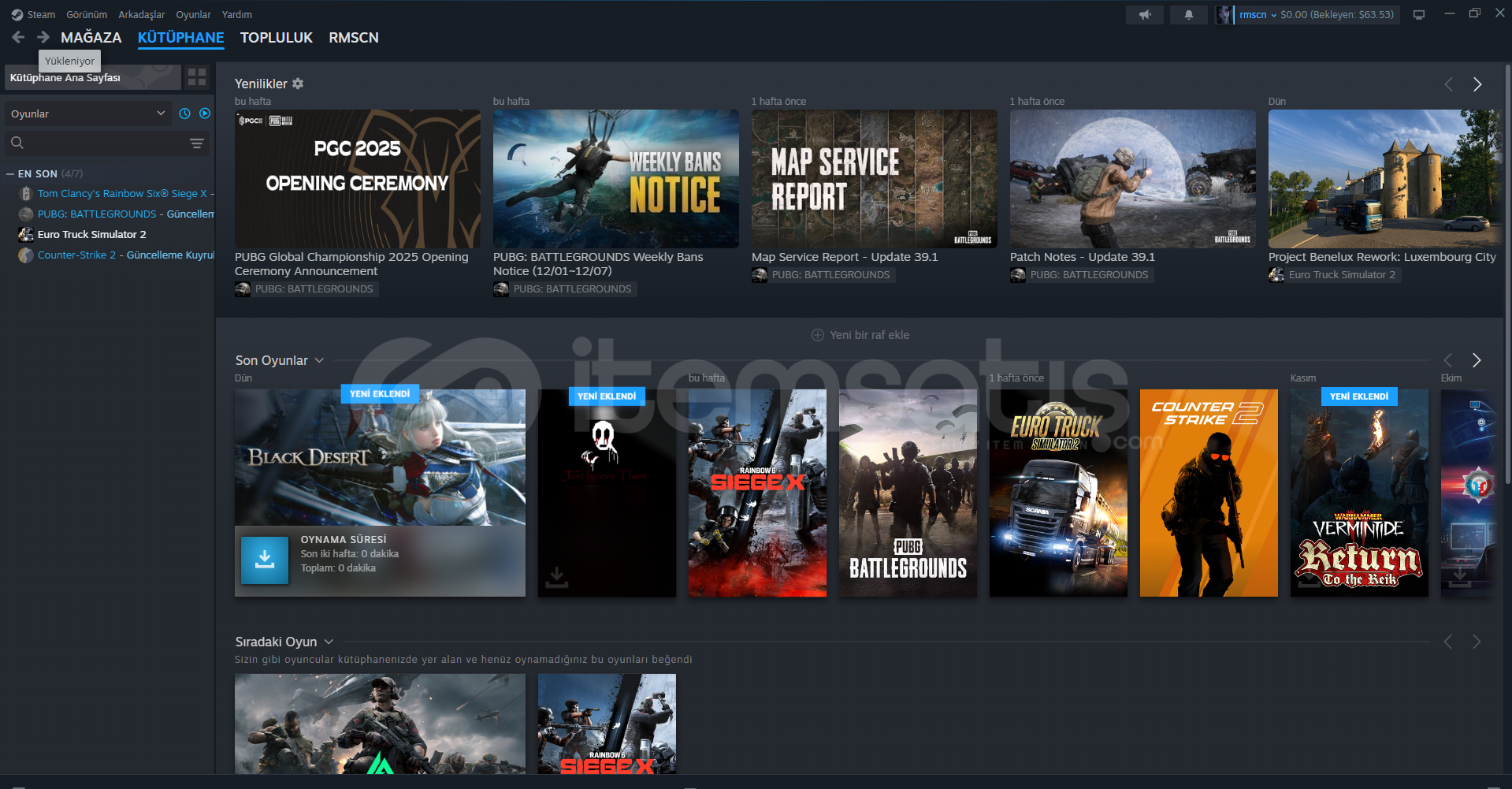
Task: Expand the Sıradaki Oyun shelf dropdown
Action: click(x=329, y=642)
